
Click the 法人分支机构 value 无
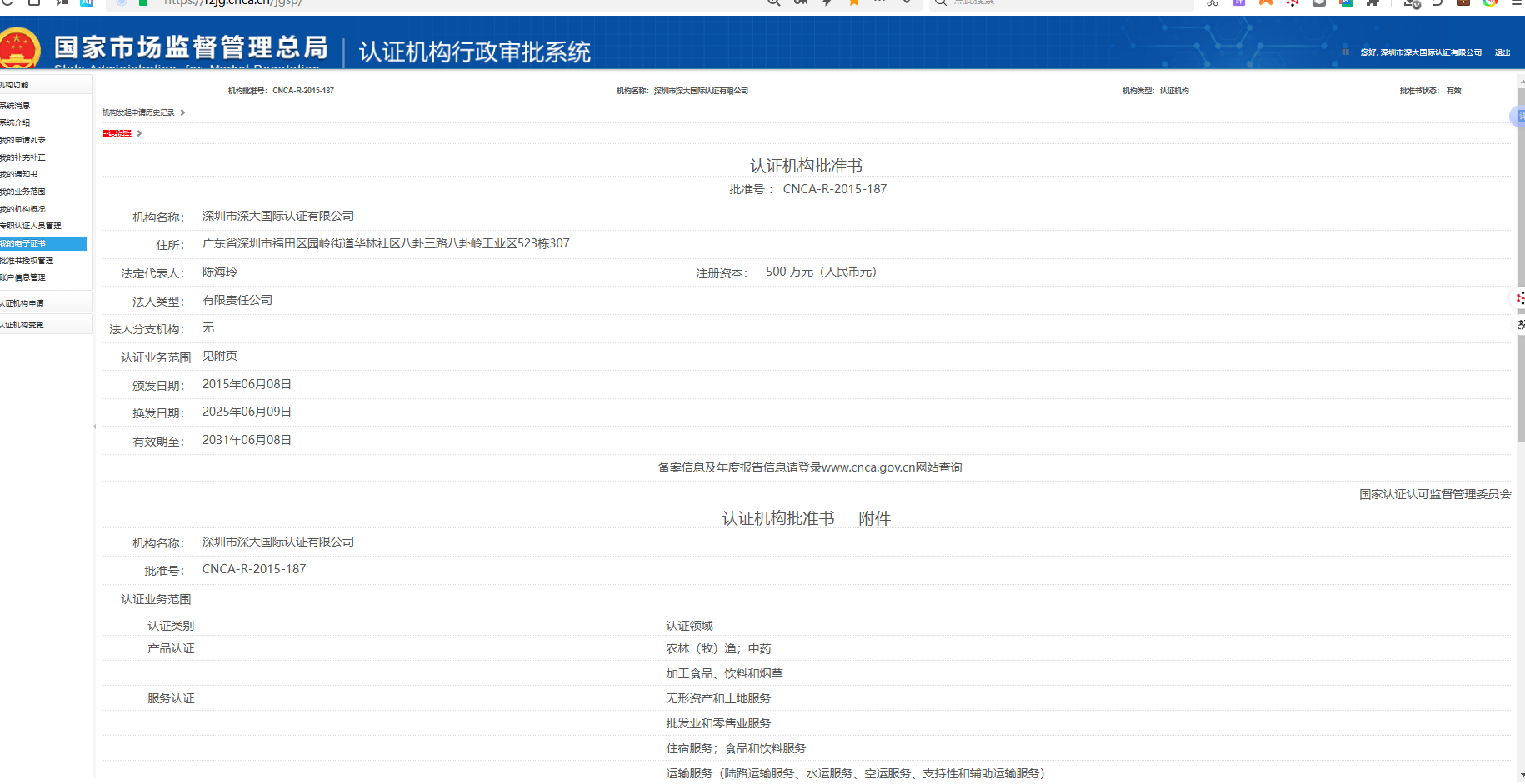[x=208, y=328]
